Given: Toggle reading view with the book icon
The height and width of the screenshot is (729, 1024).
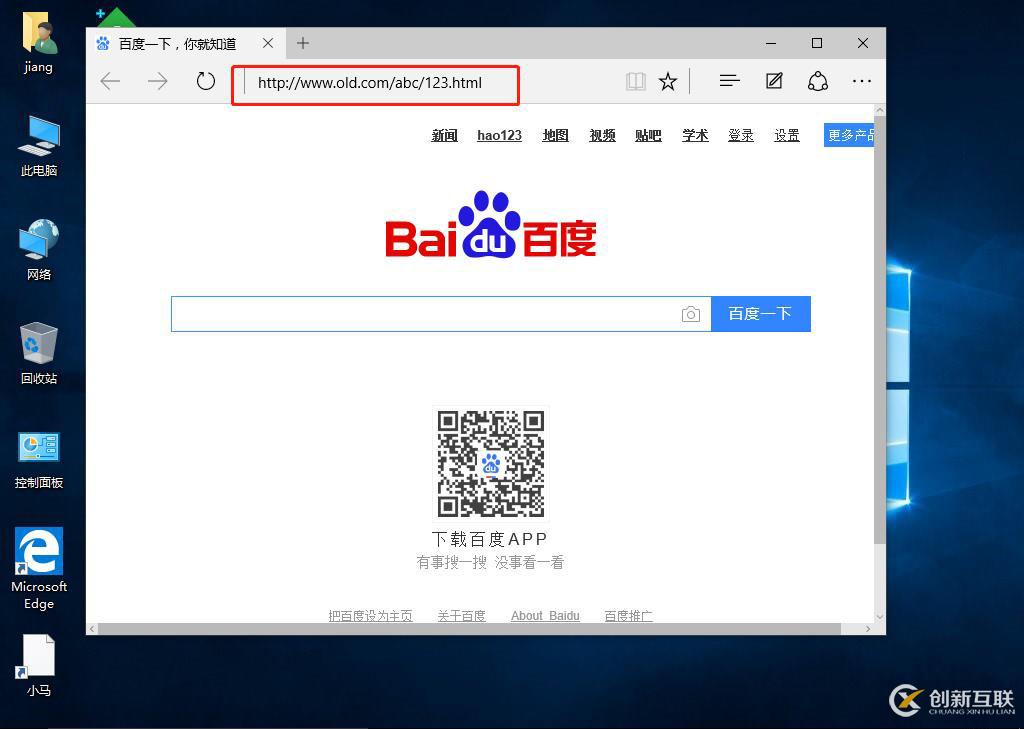Looking at the screenshot, I should pos(635,81).
